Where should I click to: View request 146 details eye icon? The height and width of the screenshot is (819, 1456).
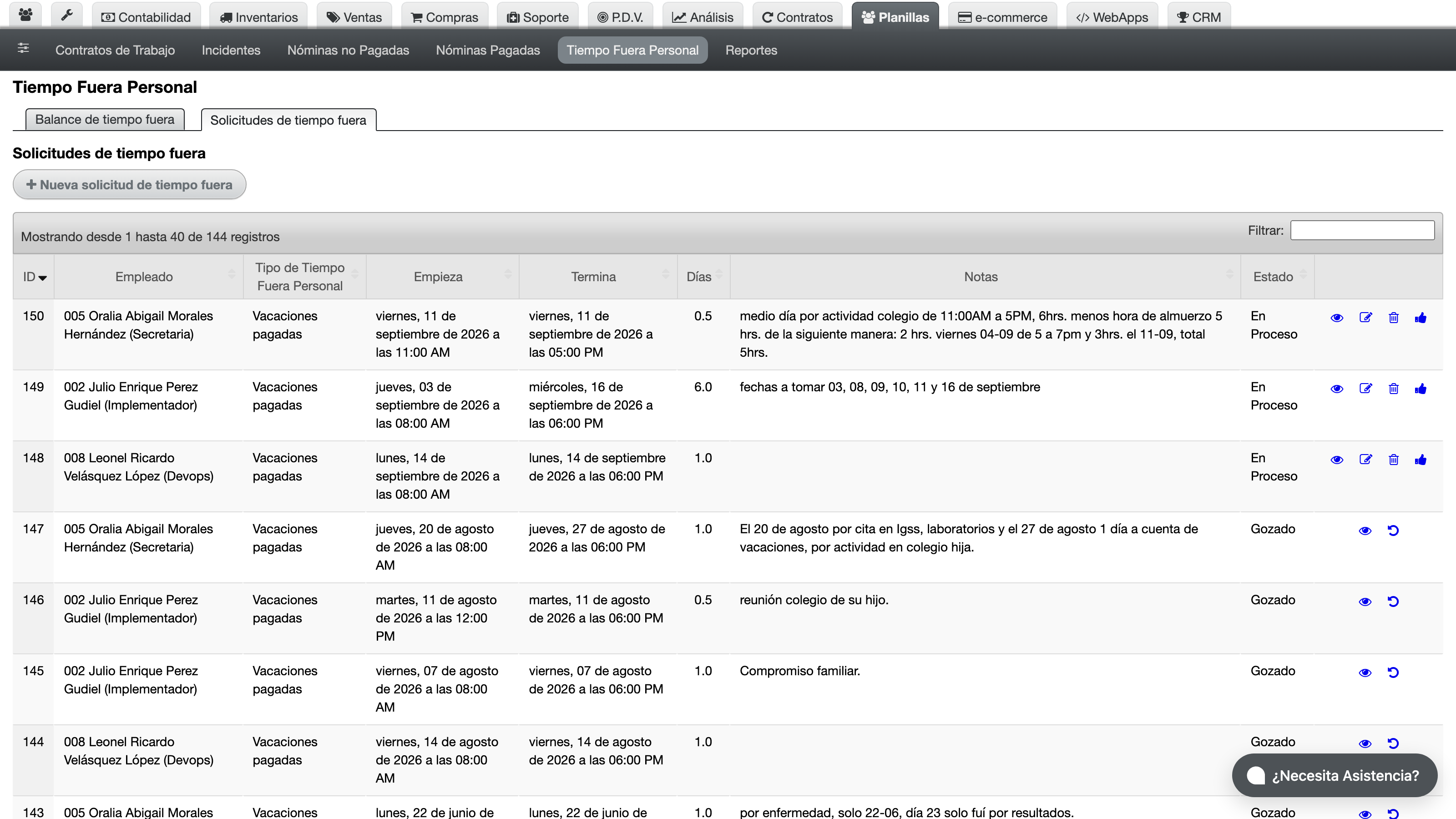click(x=1365, y=602)
